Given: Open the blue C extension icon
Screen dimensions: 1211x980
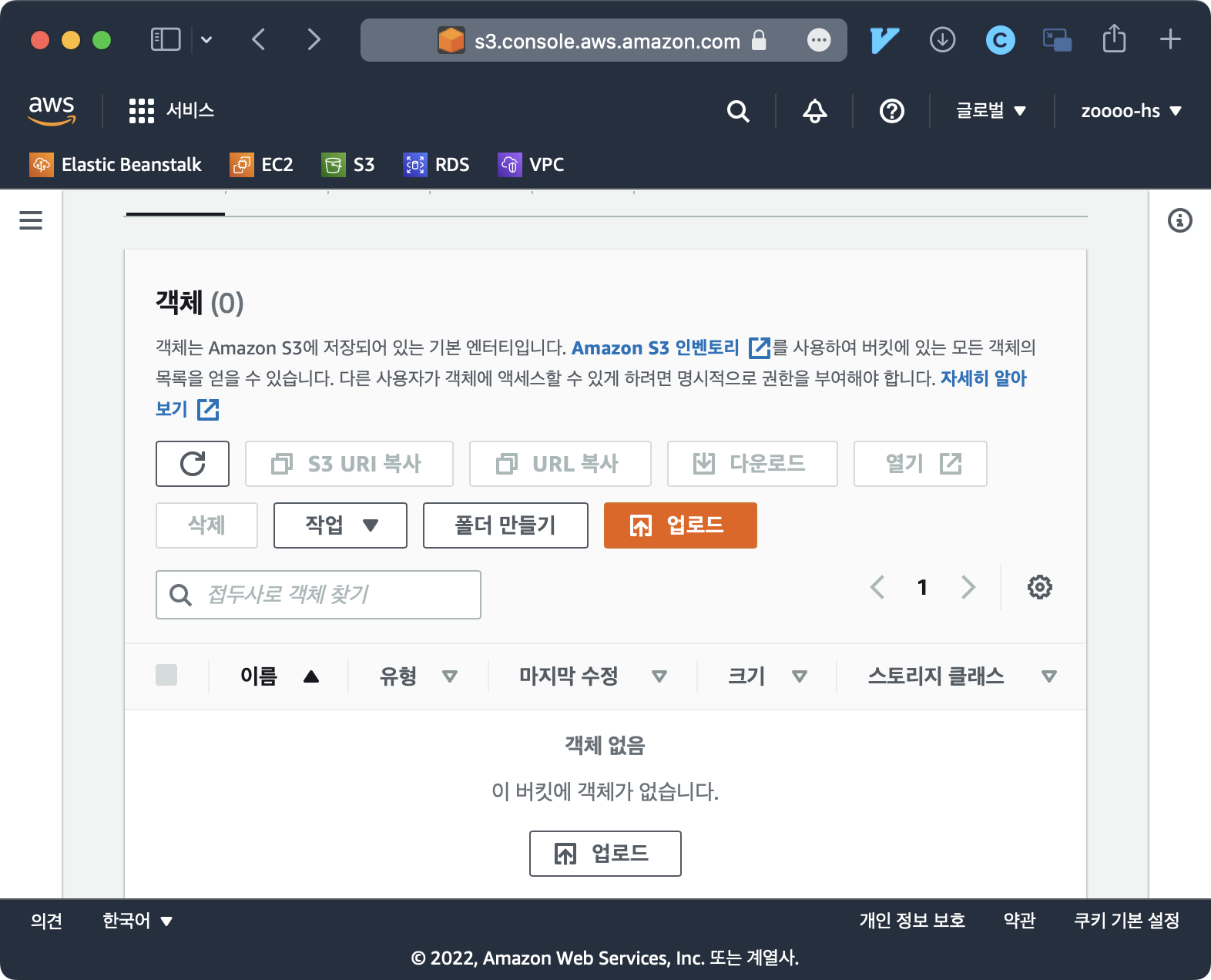Looking at the screenshot, I should [x=1000, y=40].
